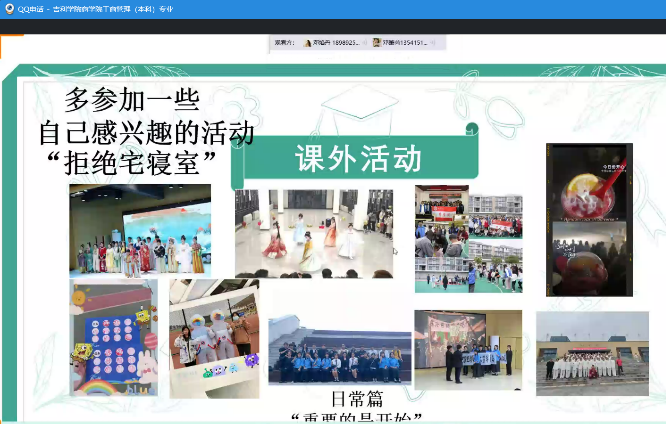The height and width of the screenshot is (424, 666).
Task: Open the photo collage with red banner
Action: (x=468, y=238)
